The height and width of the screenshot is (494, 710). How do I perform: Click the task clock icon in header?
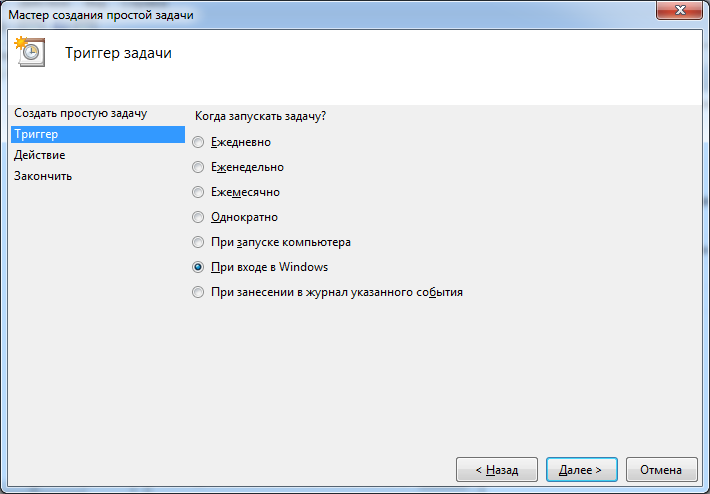[x=30, y=52]
